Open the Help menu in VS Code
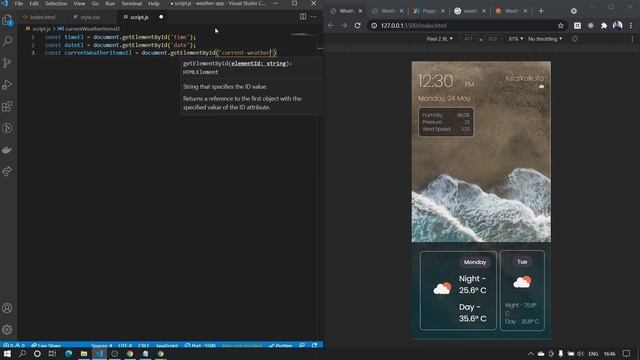The width and height of the screenshot is (640, 360). point(153,3)
